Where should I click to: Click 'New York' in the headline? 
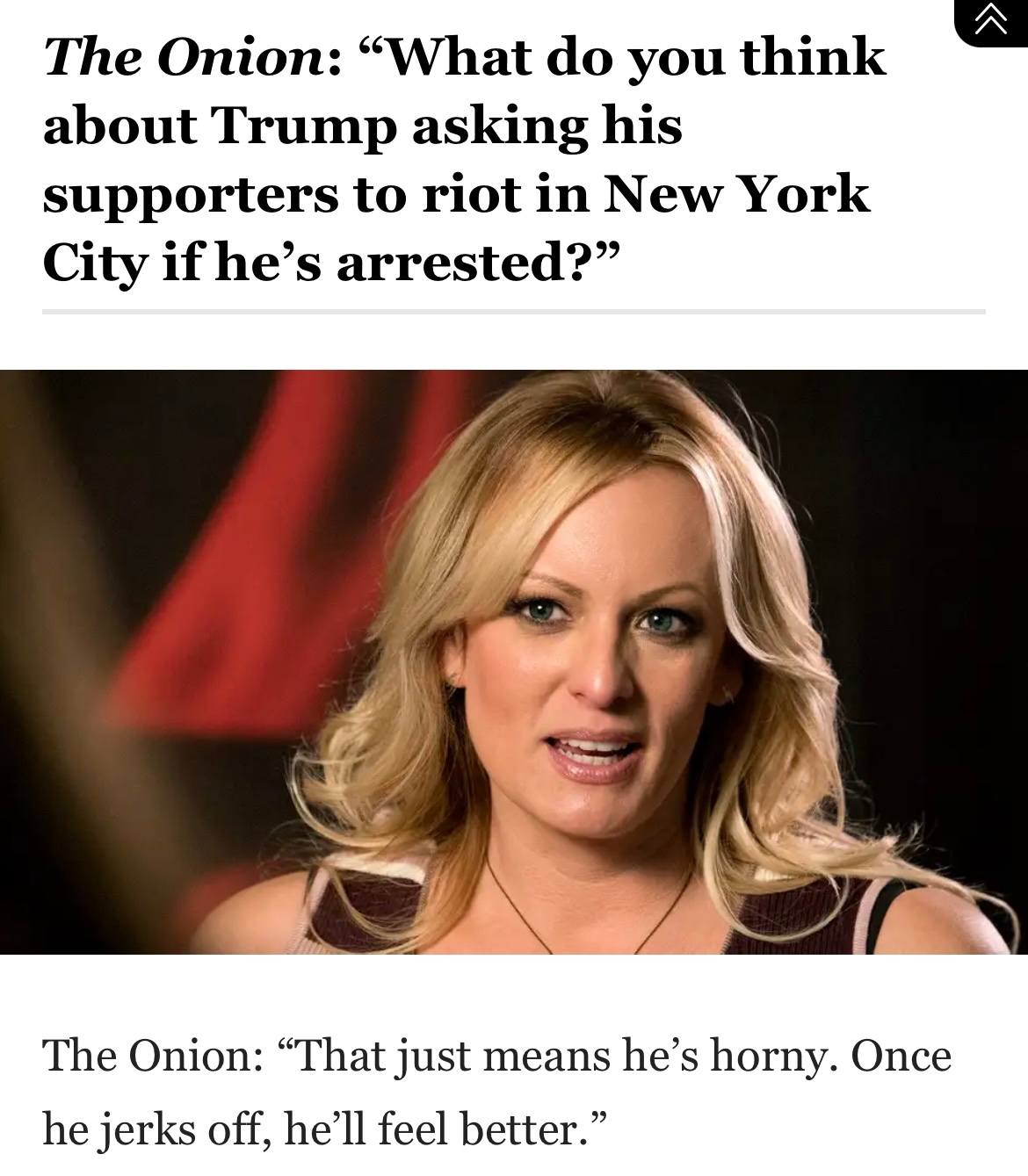(735, 194)
